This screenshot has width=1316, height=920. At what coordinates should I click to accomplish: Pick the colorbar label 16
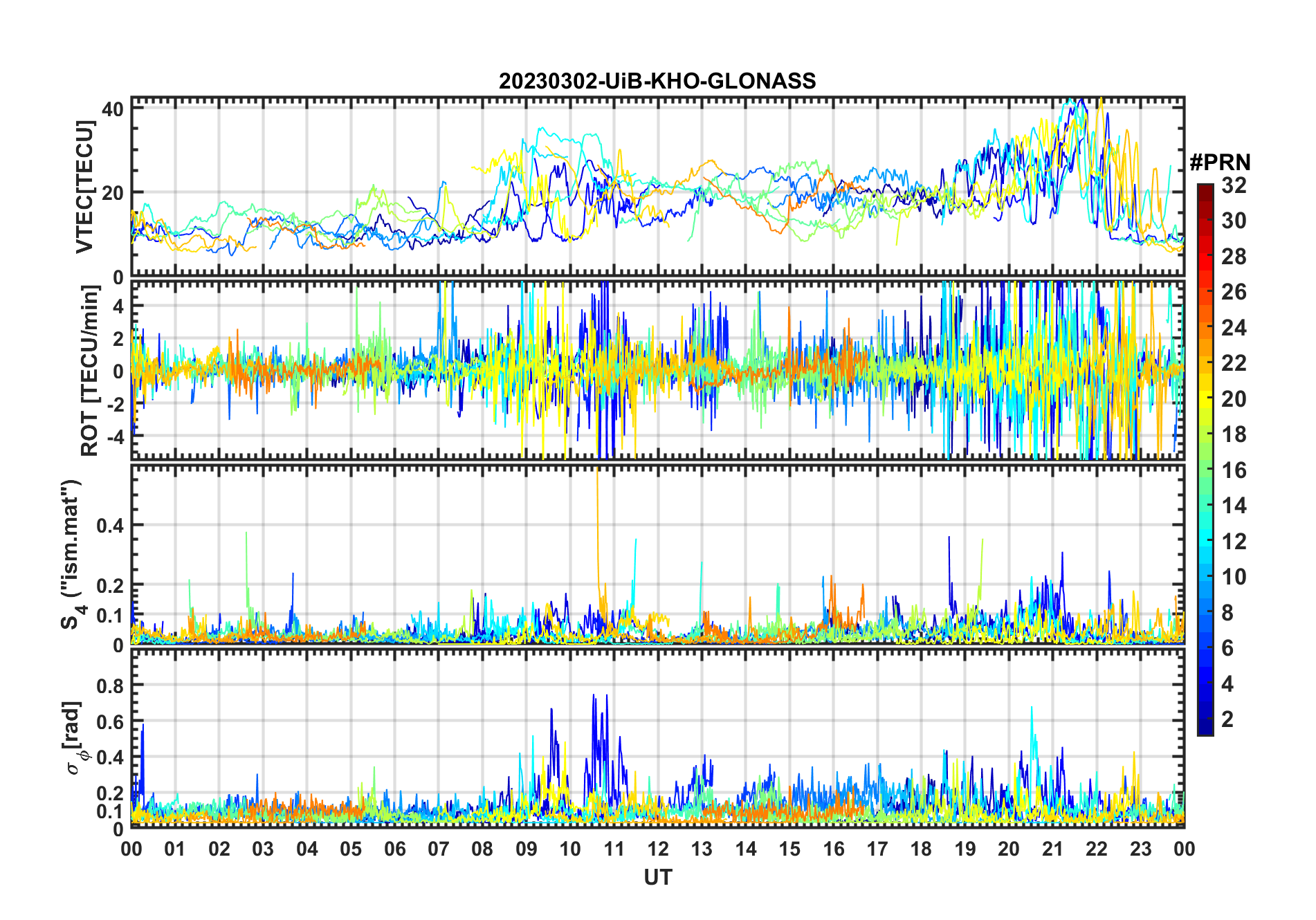[1234, 470]
